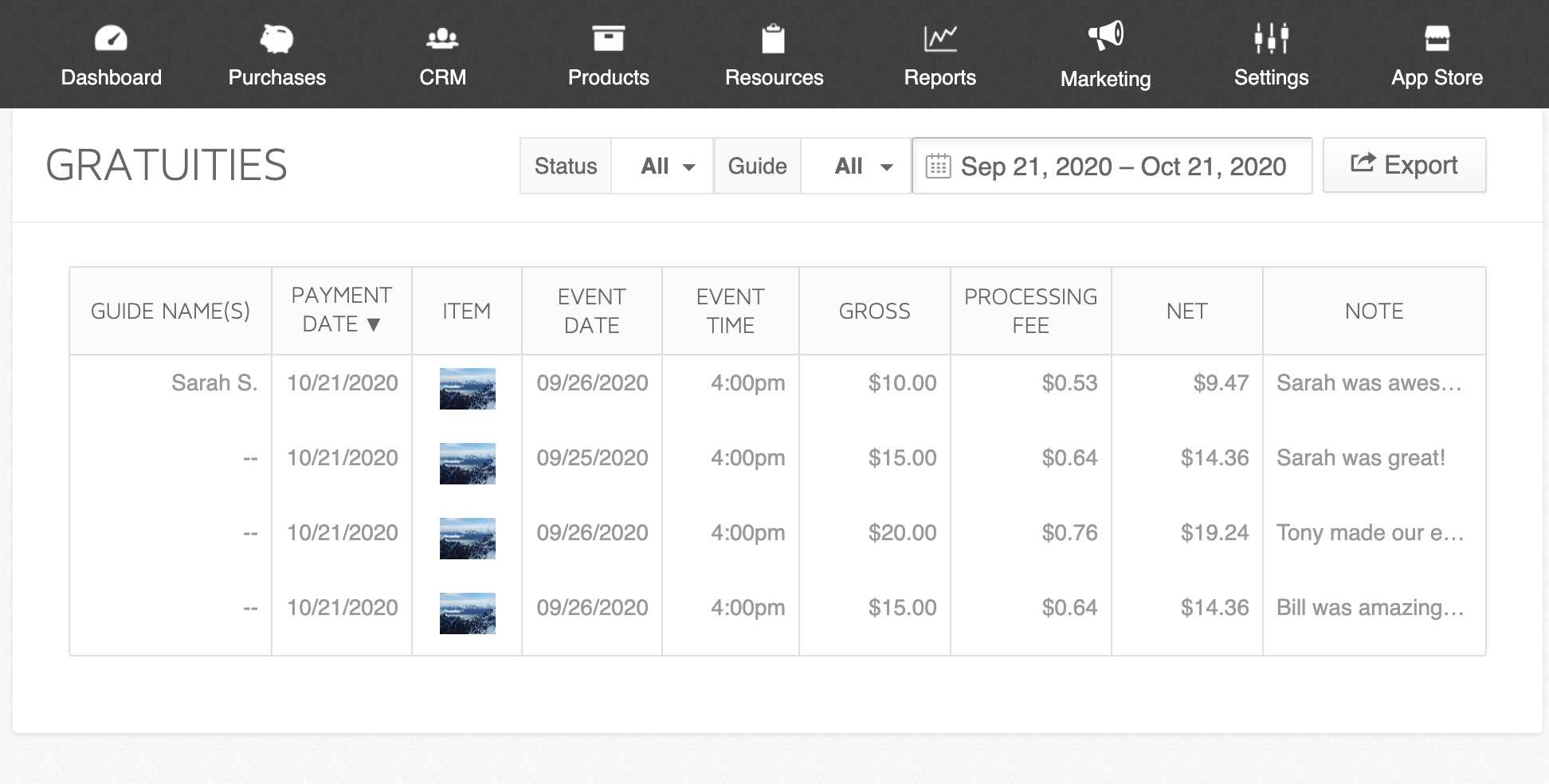Expand the Status All dropdown

pyautogui.click(x=663, y=166)
